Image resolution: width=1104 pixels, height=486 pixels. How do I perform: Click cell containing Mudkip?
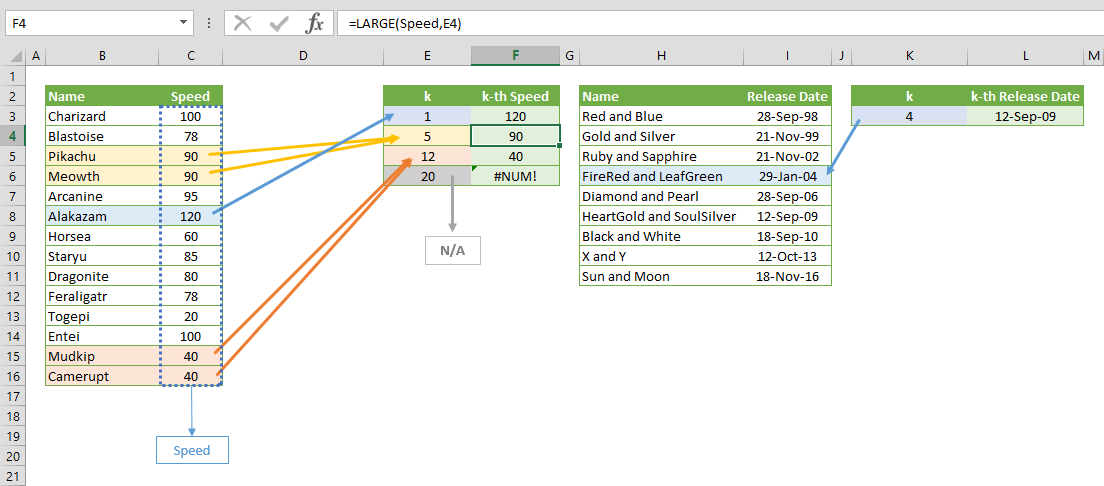(x=103, y=356)
